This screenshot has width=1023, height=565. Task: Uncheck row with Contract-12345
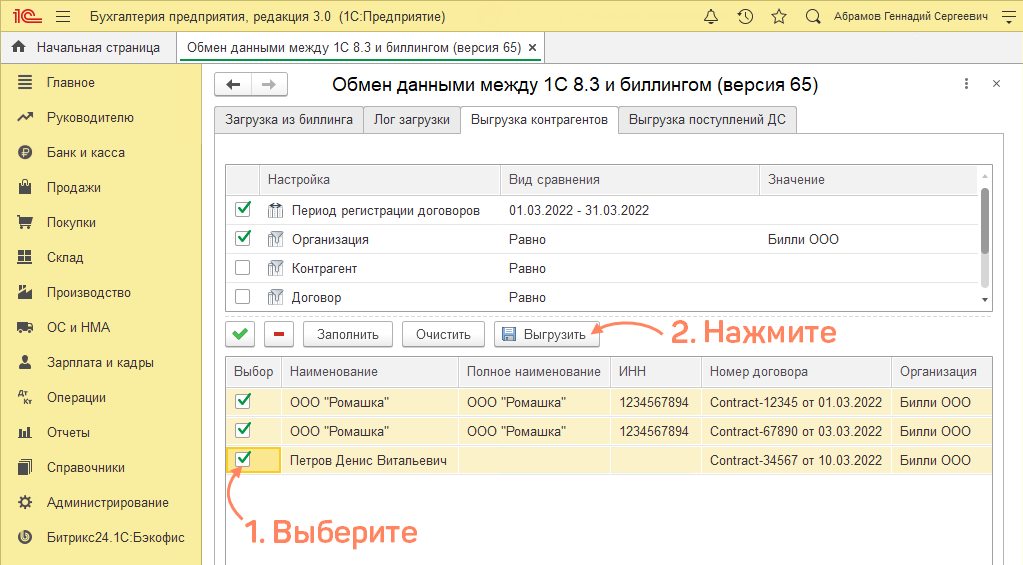tap(243, 402)
